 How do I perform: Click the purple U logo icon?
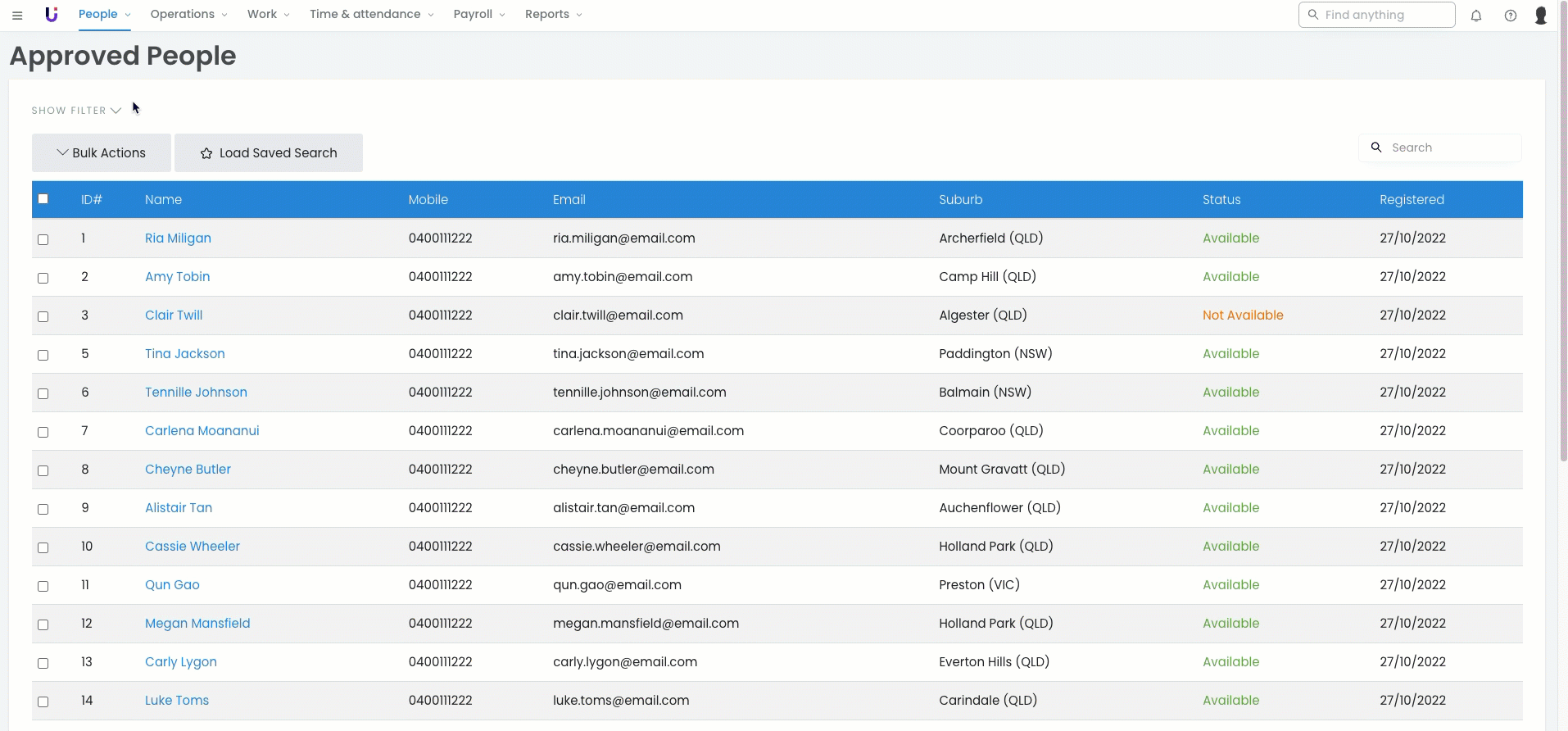[x=52, y=15]
